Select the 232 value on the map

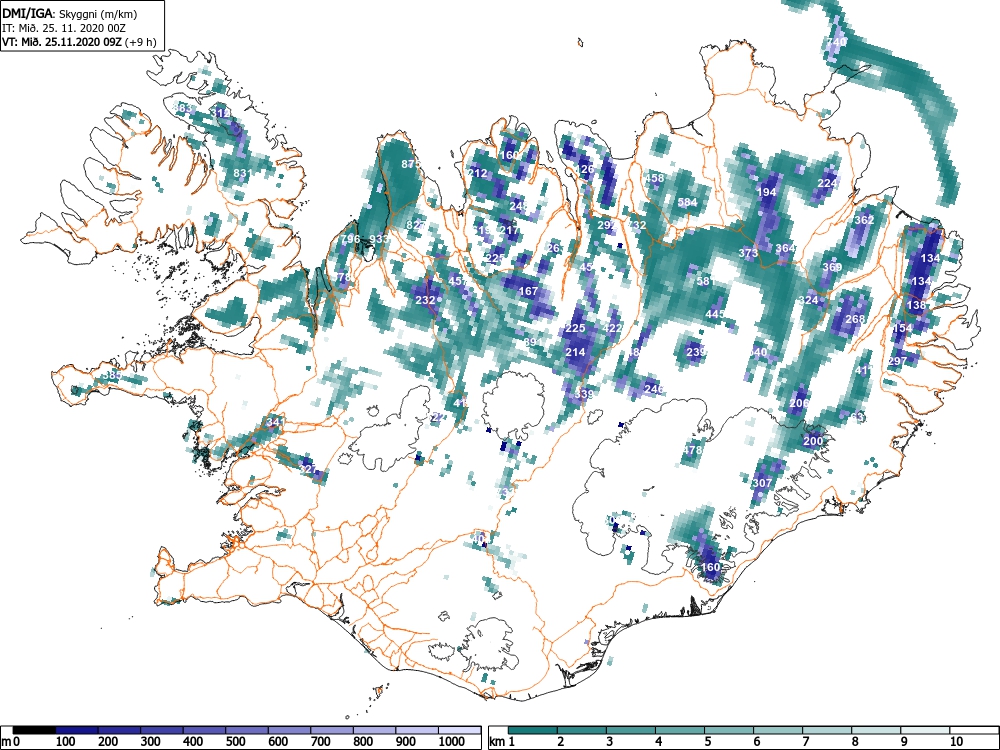coord(425,300)
